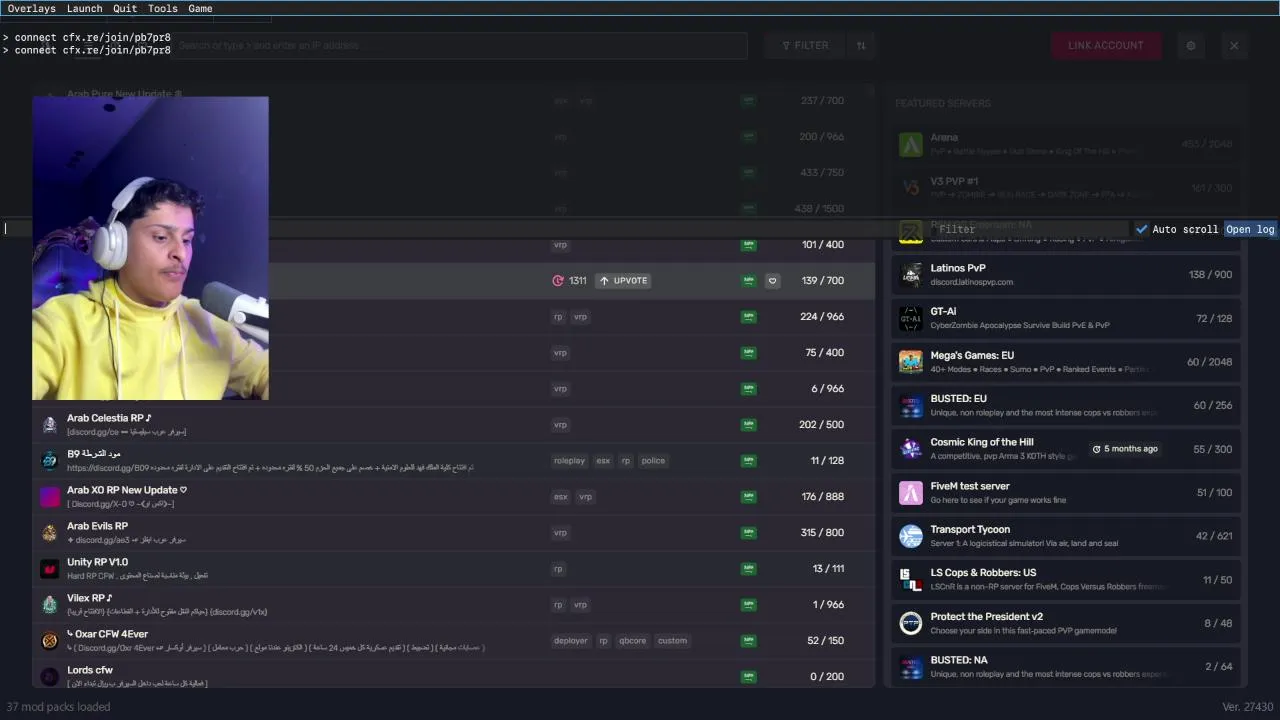1280x720 pixels.
Task: Select the Lords cfw server name
Action: click(x=90, y=670)
